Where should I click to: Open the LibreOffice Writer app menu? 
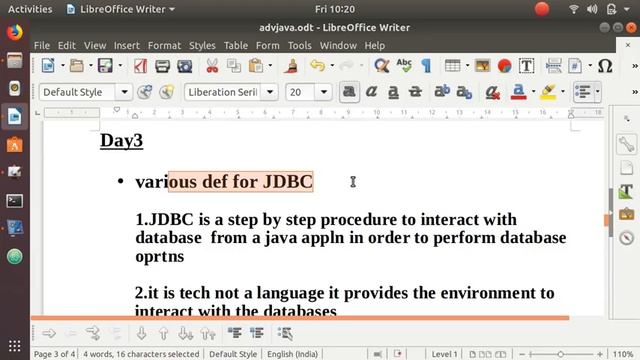tap(121, 9)
